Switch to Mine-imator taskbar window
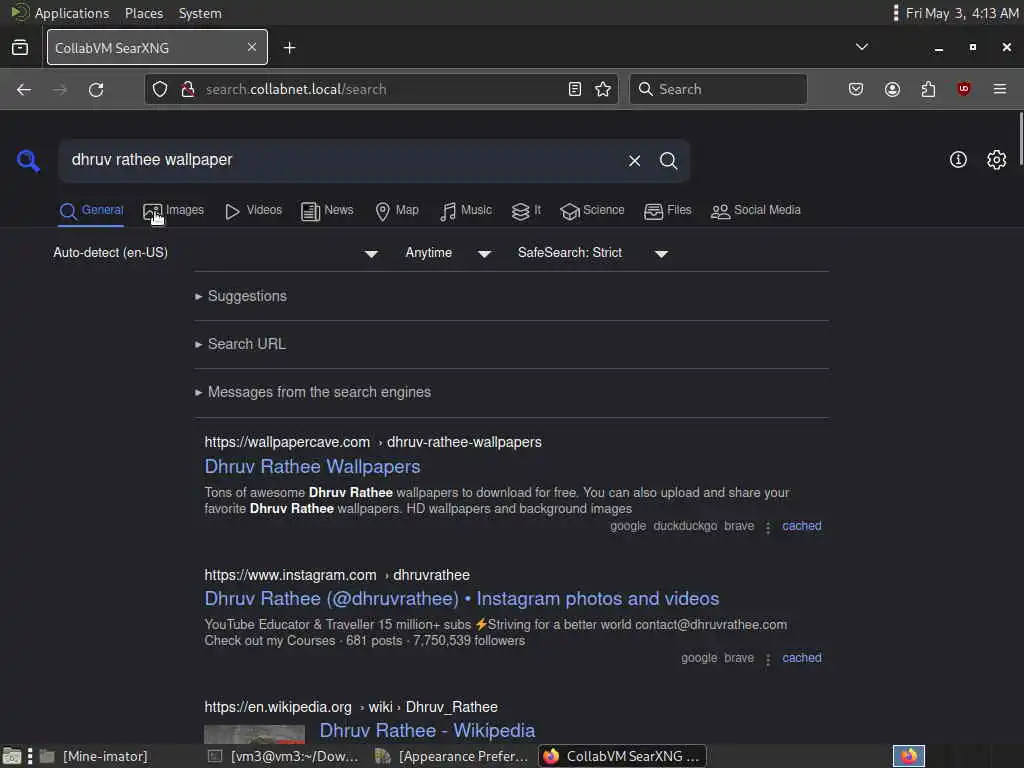Screen dimensions: 1024x768 [x=93, y=756]
